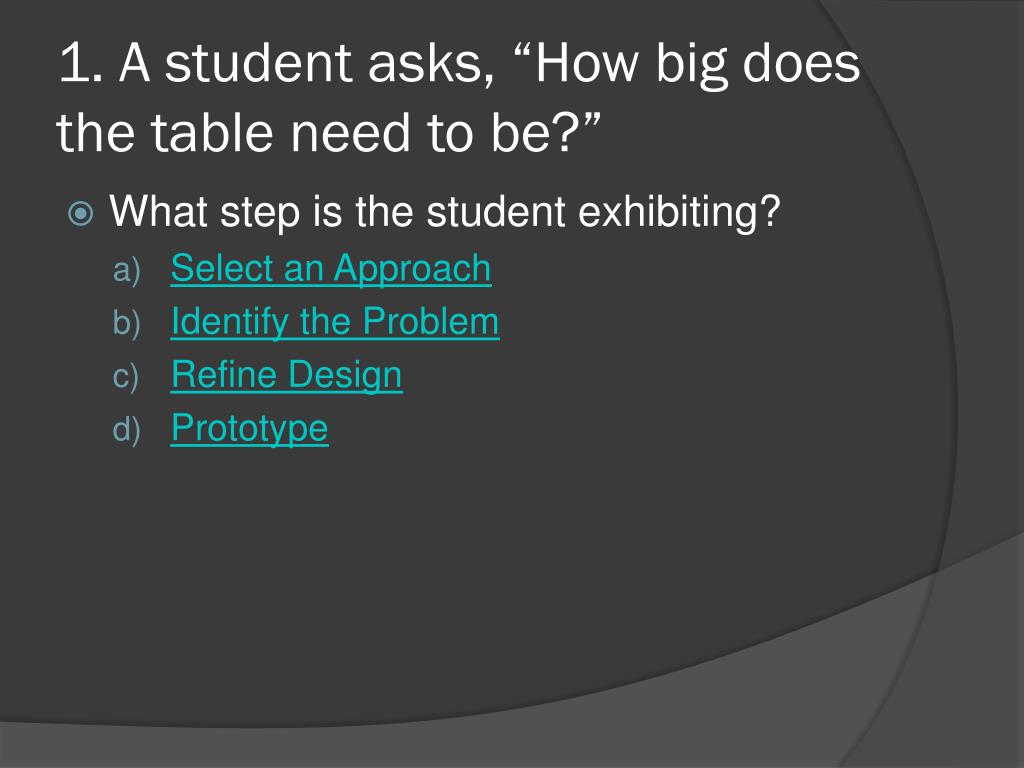1024x768 pixels.
Task: Select the "c)" list marker
Action: click(x=125, y=377)
